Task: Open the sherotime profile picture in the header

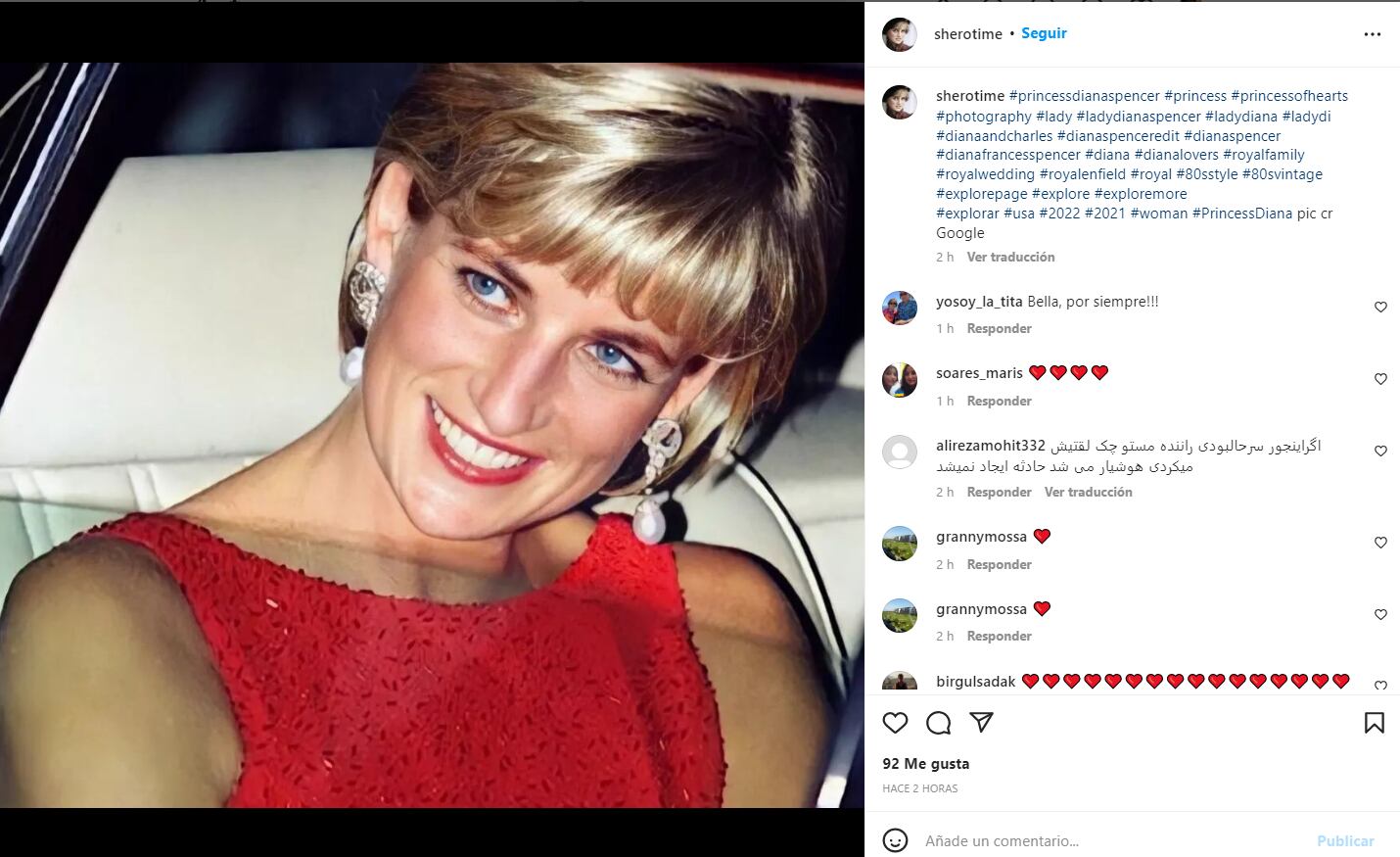Action: tap(899, 34)
